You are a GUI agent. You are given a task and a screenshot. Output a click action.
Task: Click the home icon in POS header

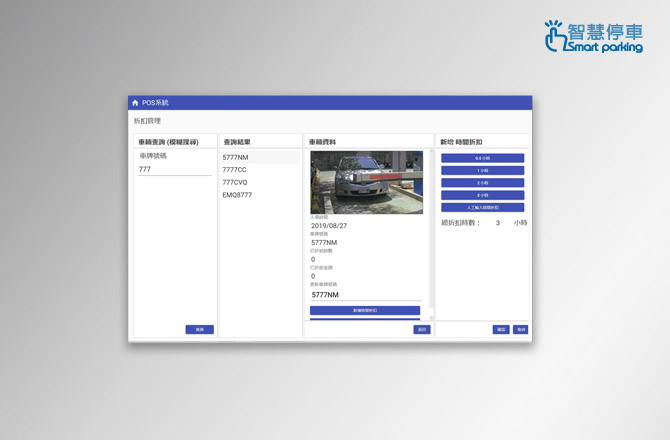click(x=135, y=103)
